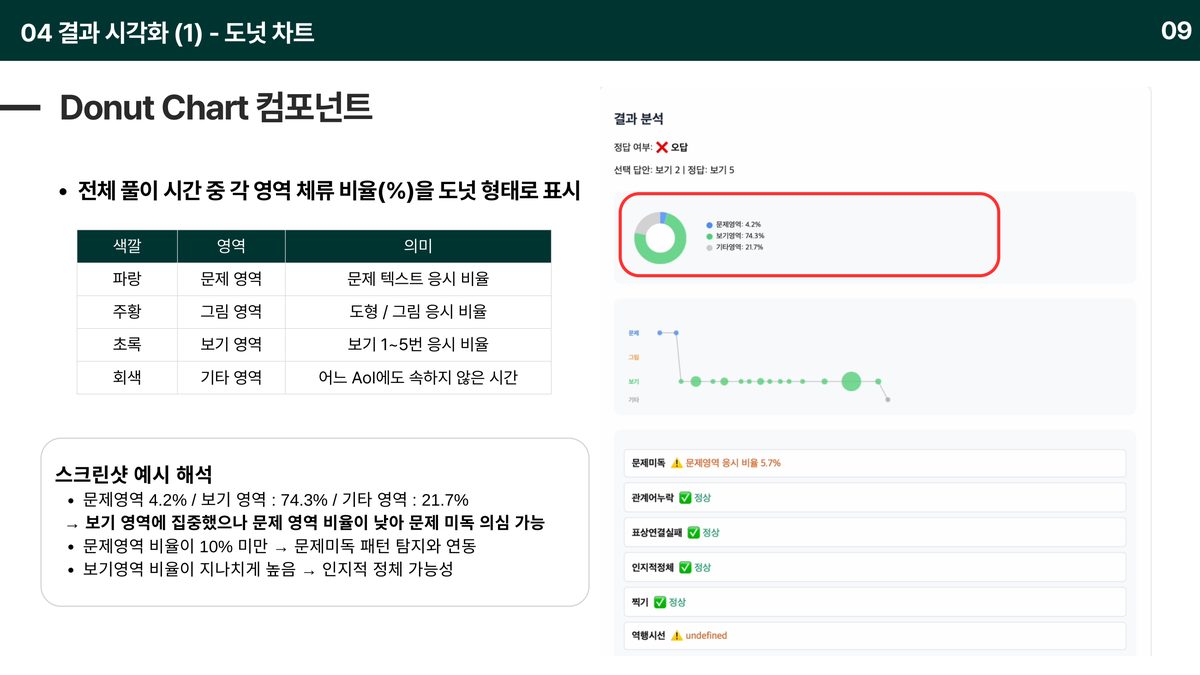Select the first blue node in the timeline
The height and width of the screenshot is (675, 1200).
point(660,332)
